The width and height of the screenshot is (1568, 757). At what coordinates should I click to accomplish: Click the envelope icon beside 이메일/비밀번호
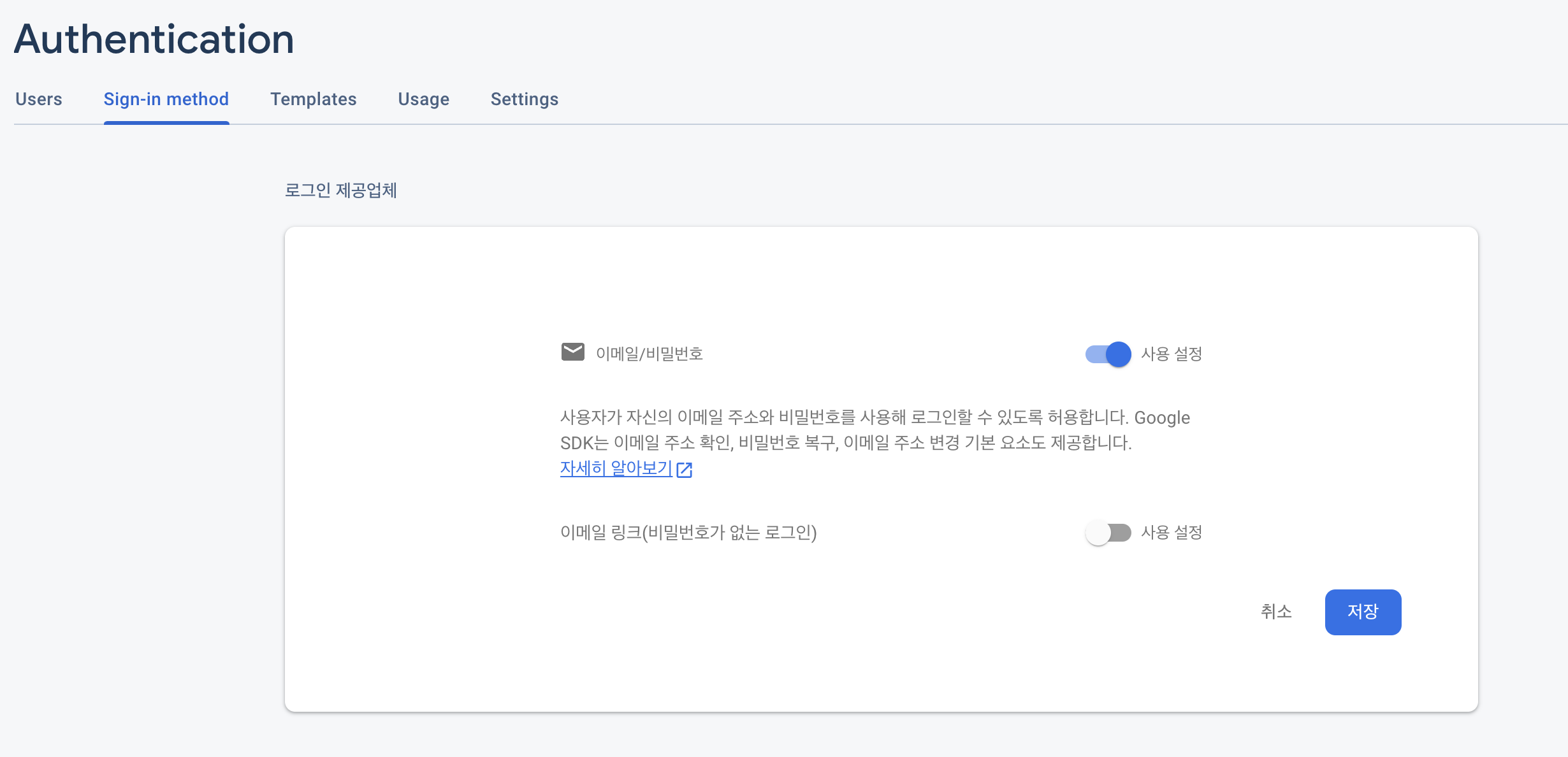572,352
